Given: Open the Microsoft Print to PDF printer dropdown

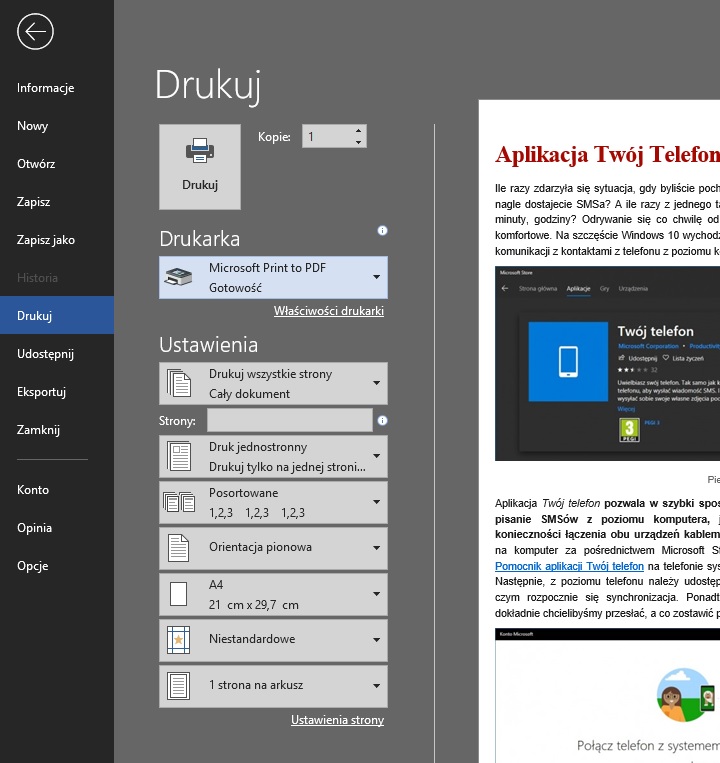Looking at the screenshot, I should click(376, 277).
